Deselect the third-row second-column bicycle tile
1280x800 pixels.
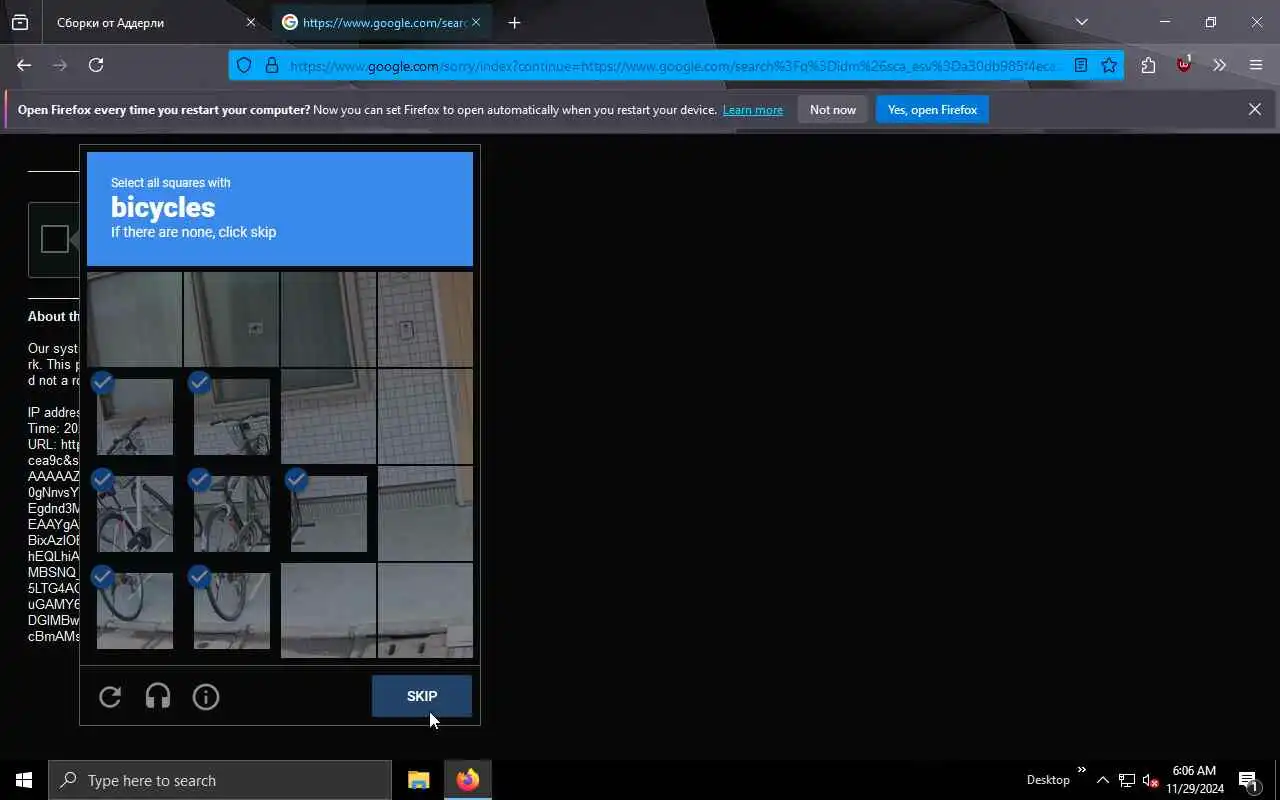click(232, 513)
